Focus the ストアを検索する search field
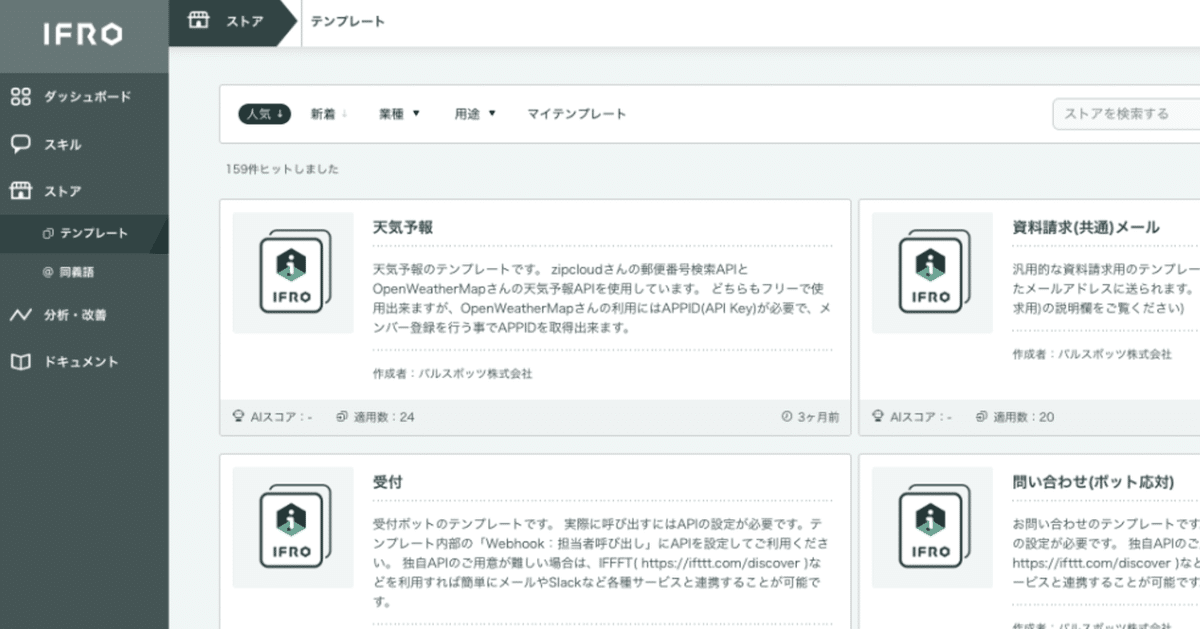This screenshot has height=629, width=1200. coord(1126,114)
